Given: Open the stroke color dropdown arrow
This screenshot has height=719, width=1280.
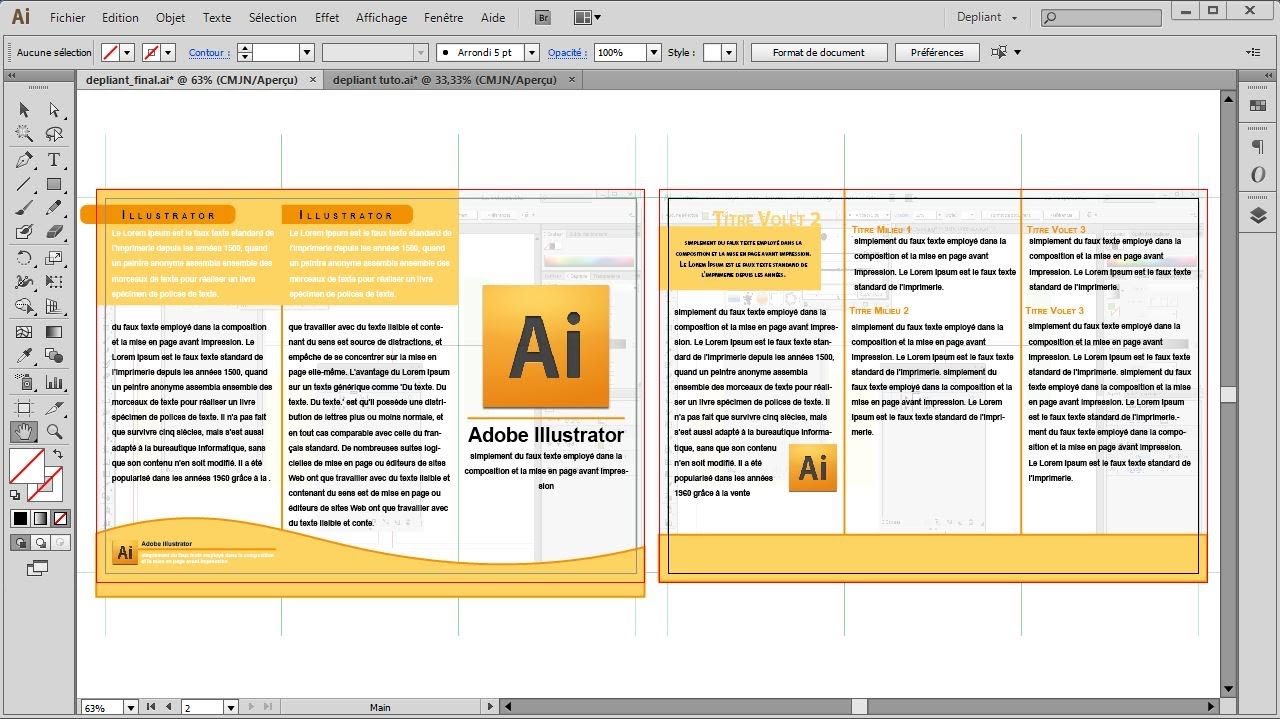Looking at the screenshot, I should click(168, 52).
